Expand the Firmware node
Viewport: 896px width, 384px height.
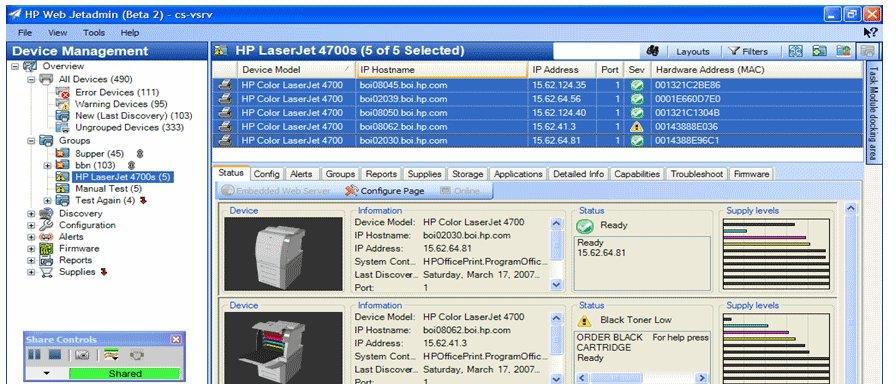tap(31, 249)
